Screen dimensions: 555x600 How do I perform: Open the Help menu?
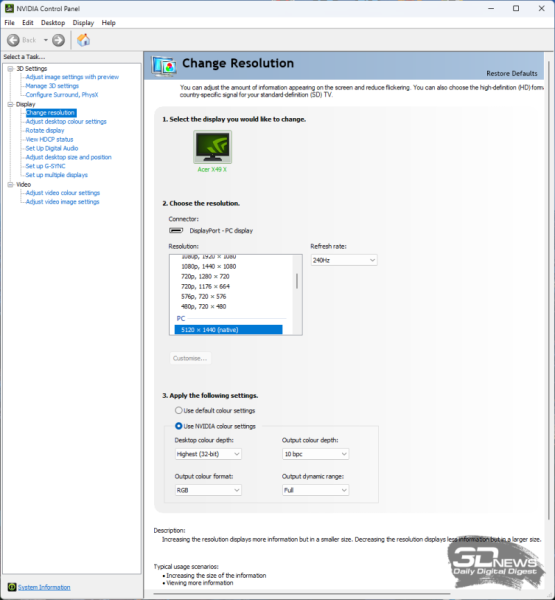108,23
